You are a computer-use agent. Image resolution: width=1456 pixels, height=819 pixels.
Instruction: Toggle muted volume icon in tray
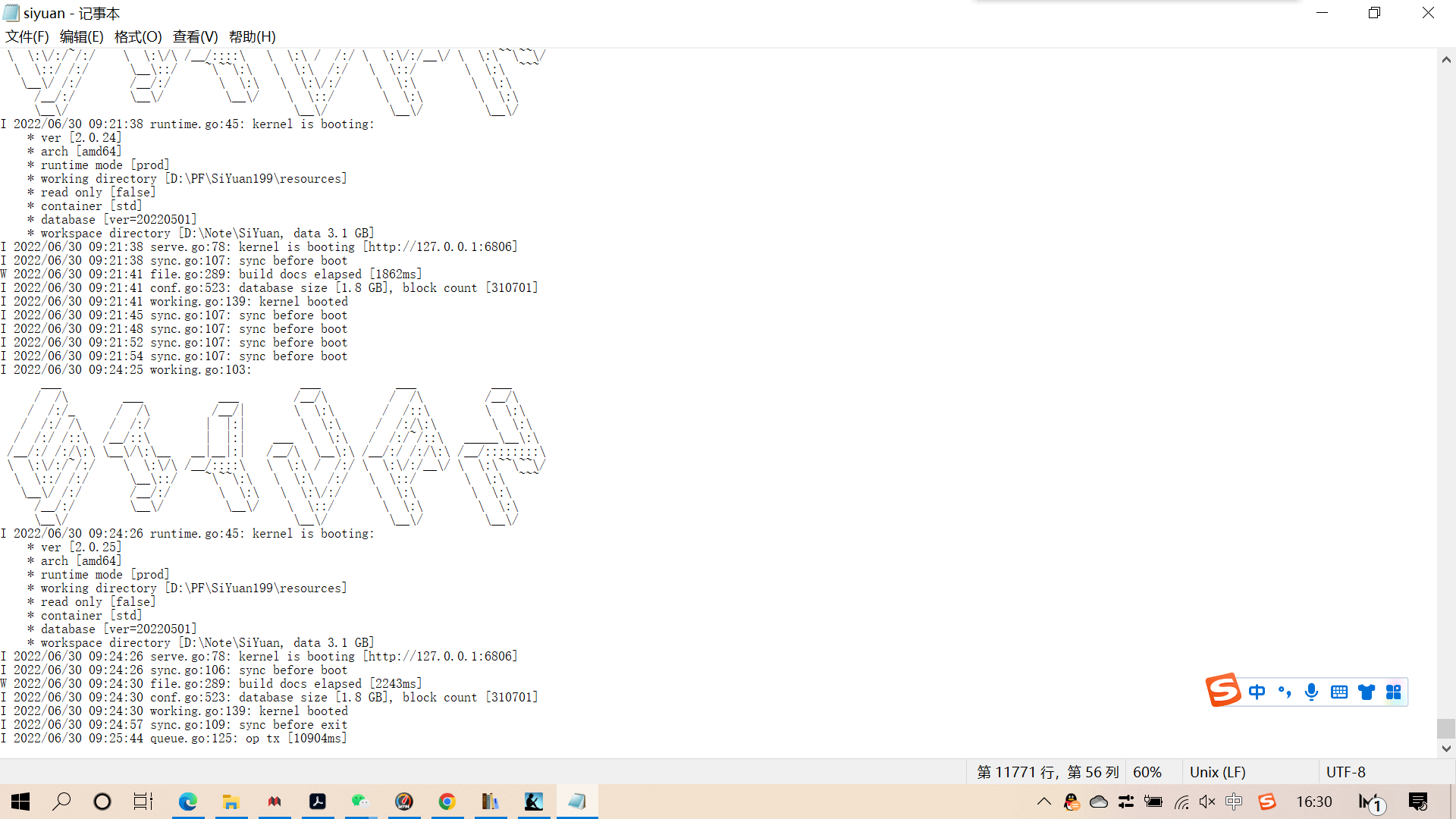click(1207, 802)
